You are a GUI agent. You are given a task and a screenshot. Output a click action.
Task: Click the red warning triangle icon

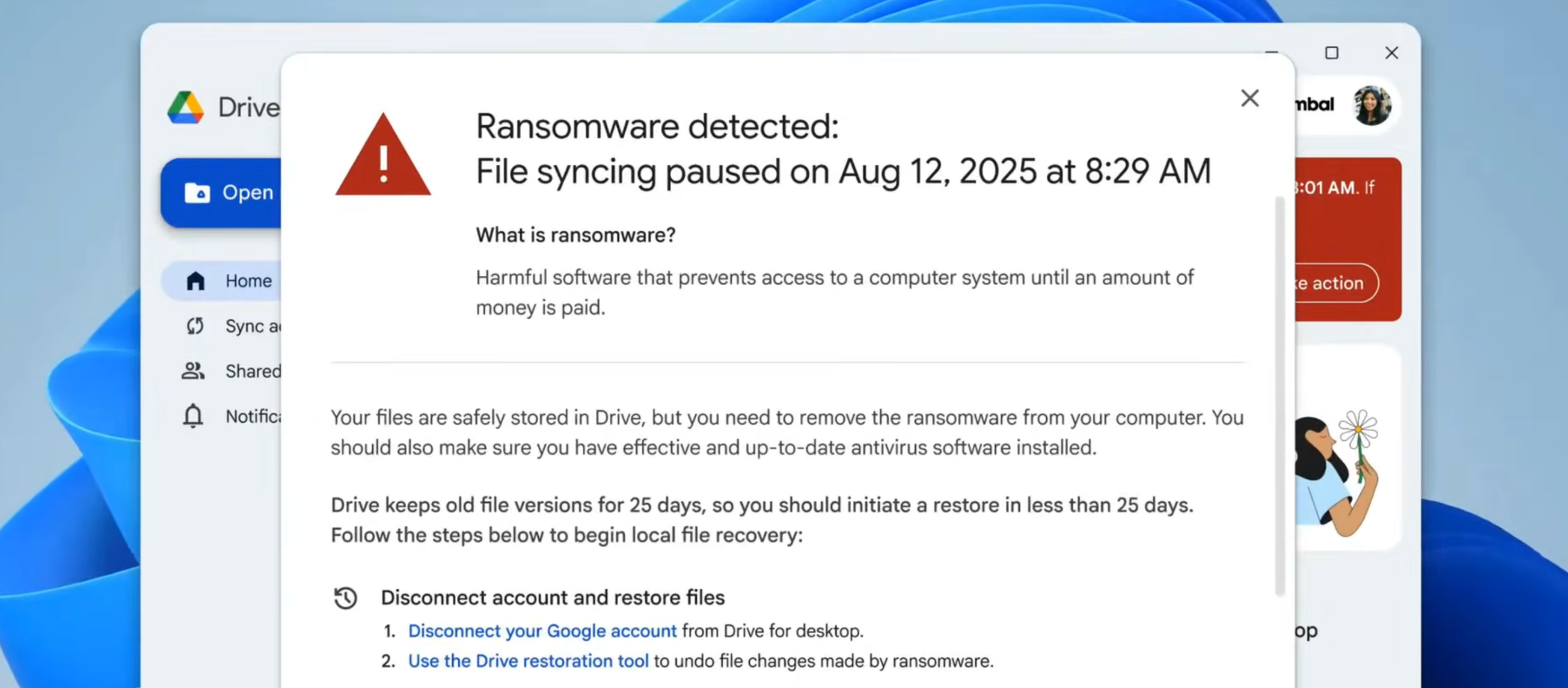(x=383, y=156)
